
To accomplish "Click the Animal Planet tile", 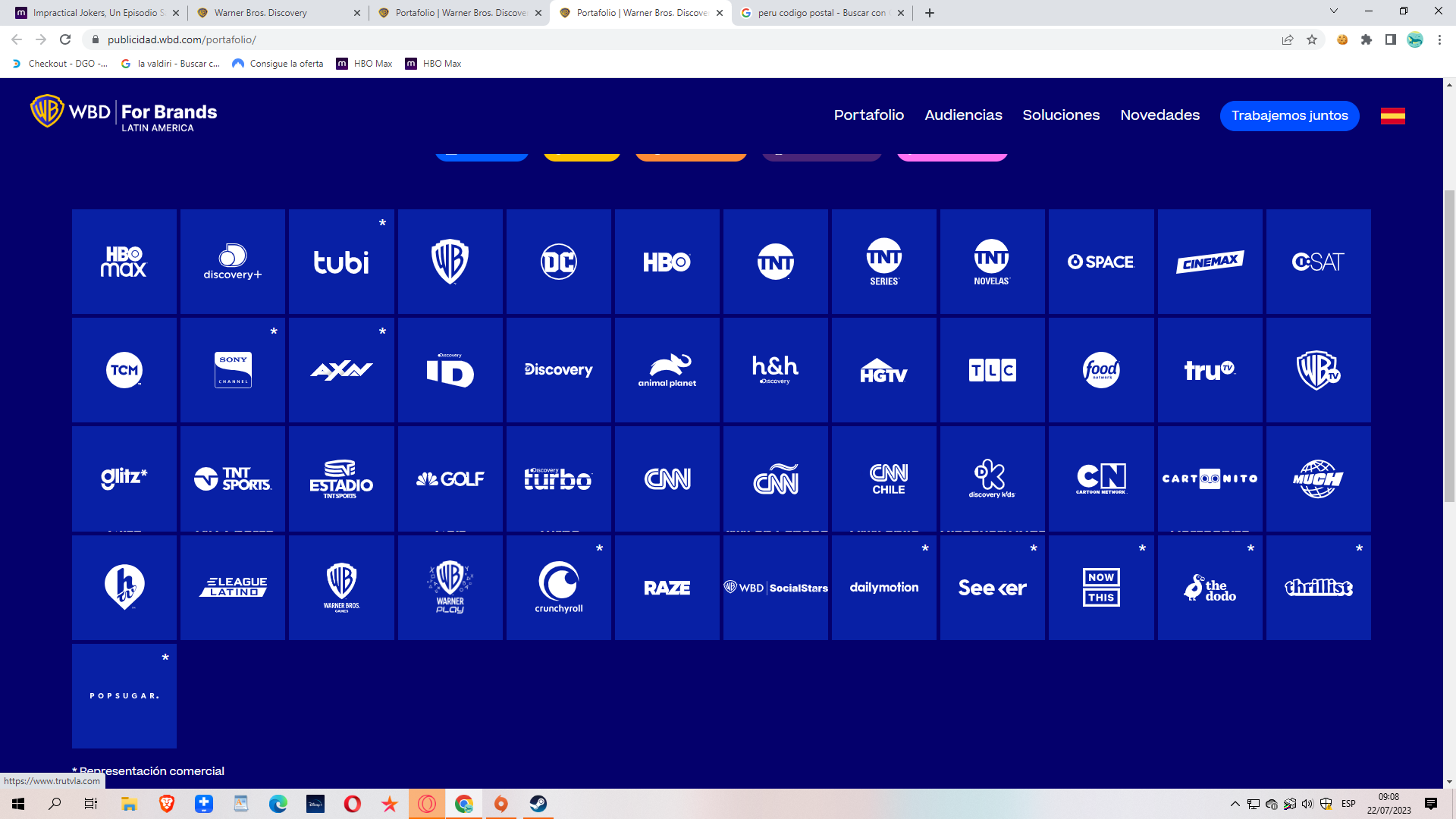I will coord(667,370).
